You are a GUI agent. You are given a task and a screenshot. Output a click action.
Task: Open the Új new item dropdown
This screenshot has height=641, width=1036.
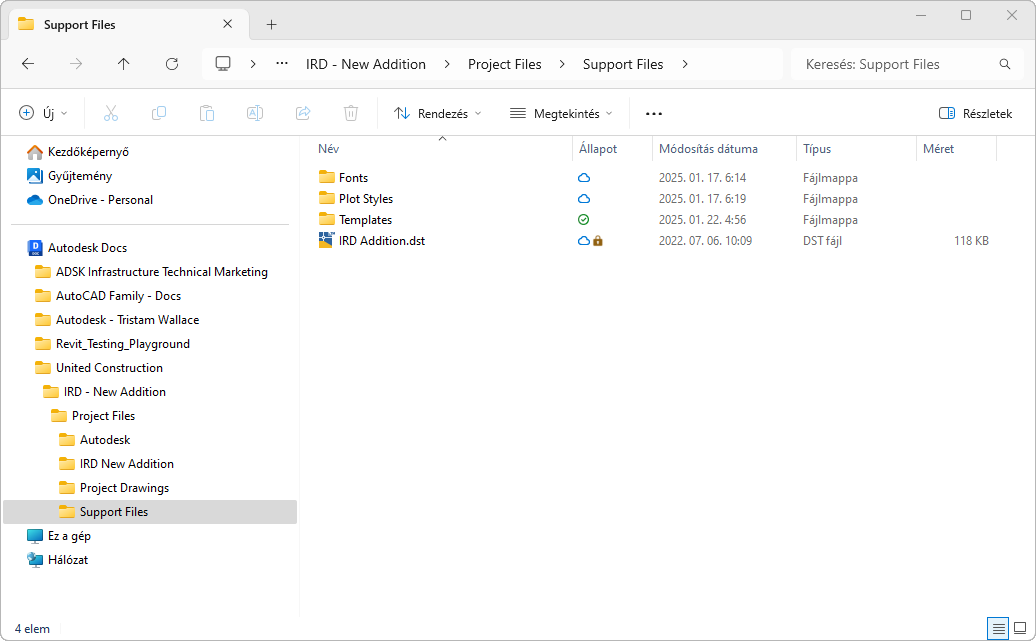(44, 113)
